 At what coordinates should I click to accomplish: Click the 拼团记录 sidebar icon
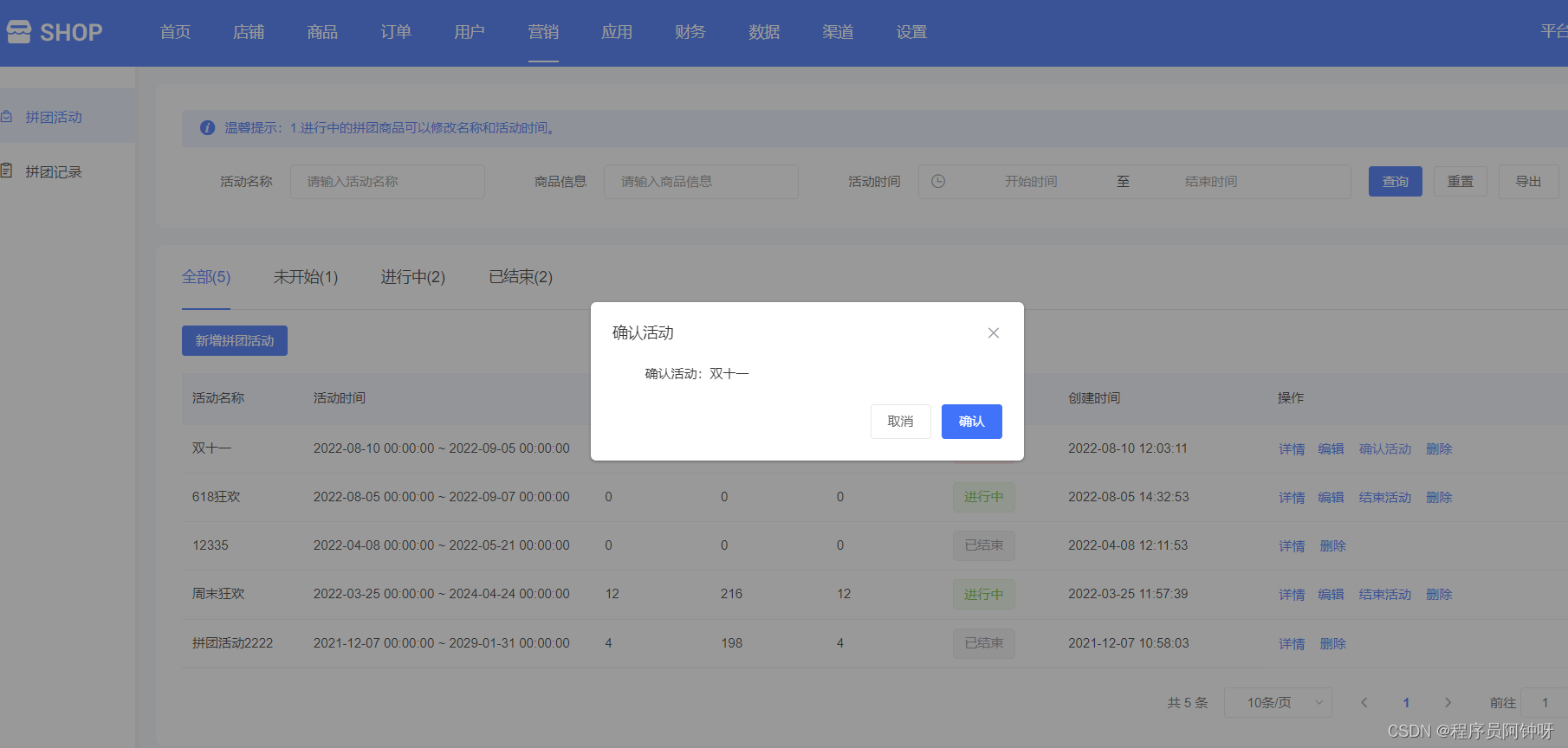6,171
